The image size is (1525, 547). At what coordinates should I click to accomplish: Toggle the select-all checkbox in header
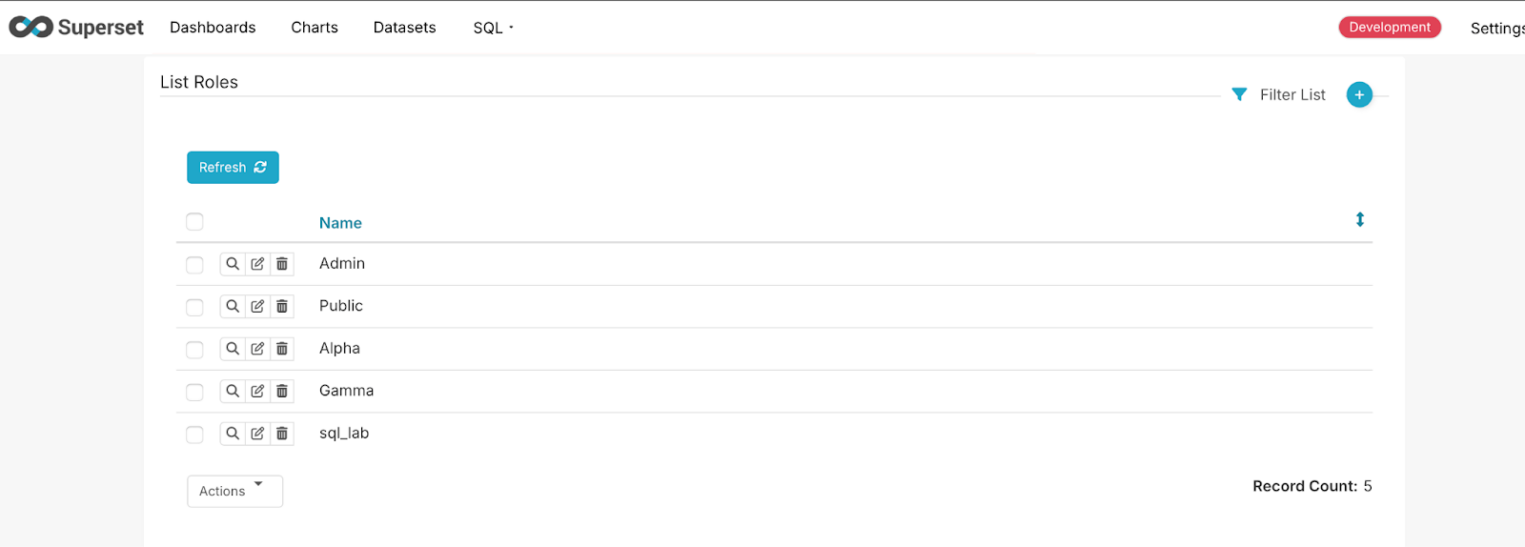[195, 222]
